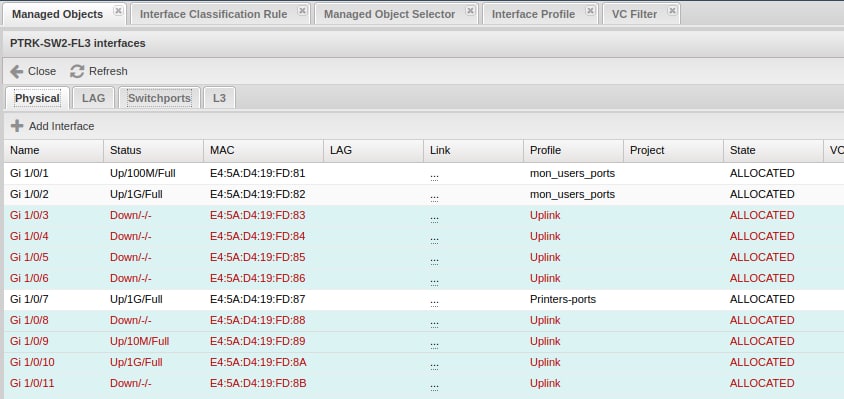Click Down/-/- status of Gi 1/0/5
844x399 pixels.
point(131,257)
